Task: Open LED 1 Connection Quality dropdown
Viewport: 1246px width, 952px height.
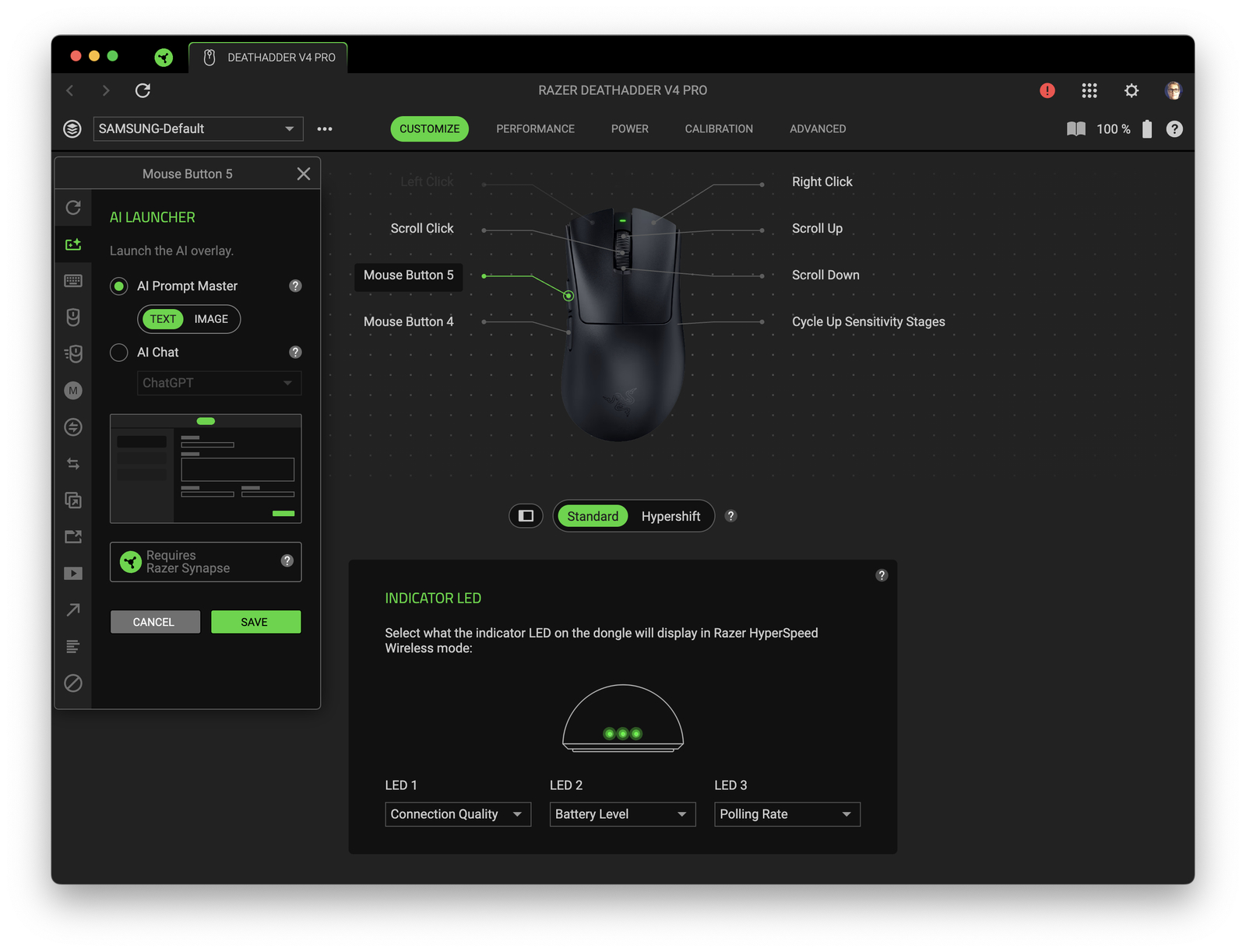Action: point(458,814)
